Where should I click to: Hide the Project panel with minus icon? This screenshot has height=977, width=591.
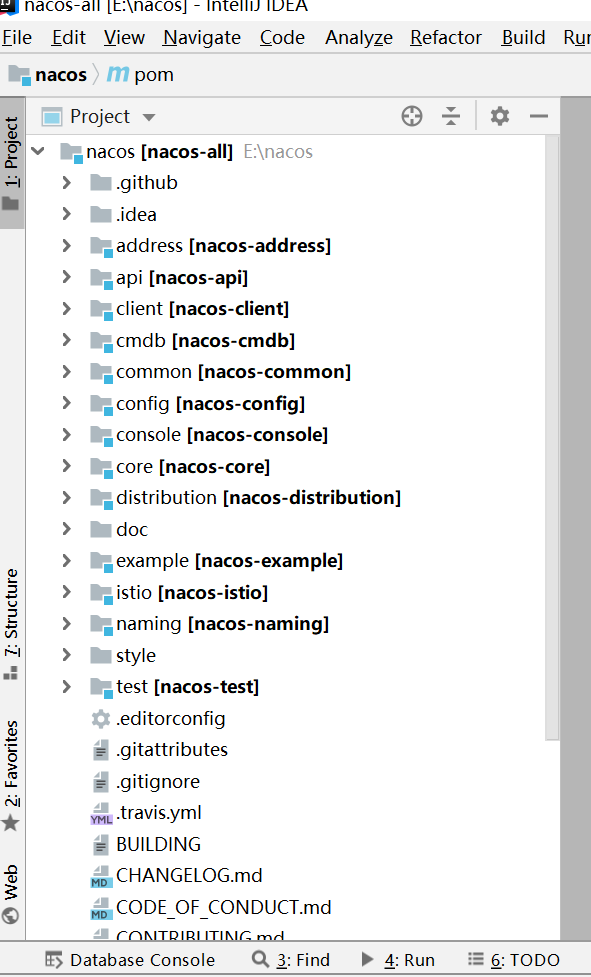tap(539, 117)
